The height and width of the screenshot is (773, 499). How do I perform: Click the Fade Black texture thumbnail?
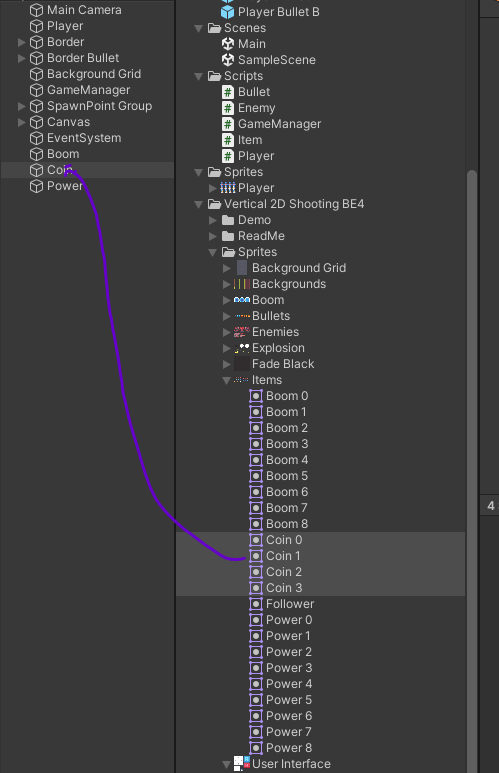pos(242,364)
